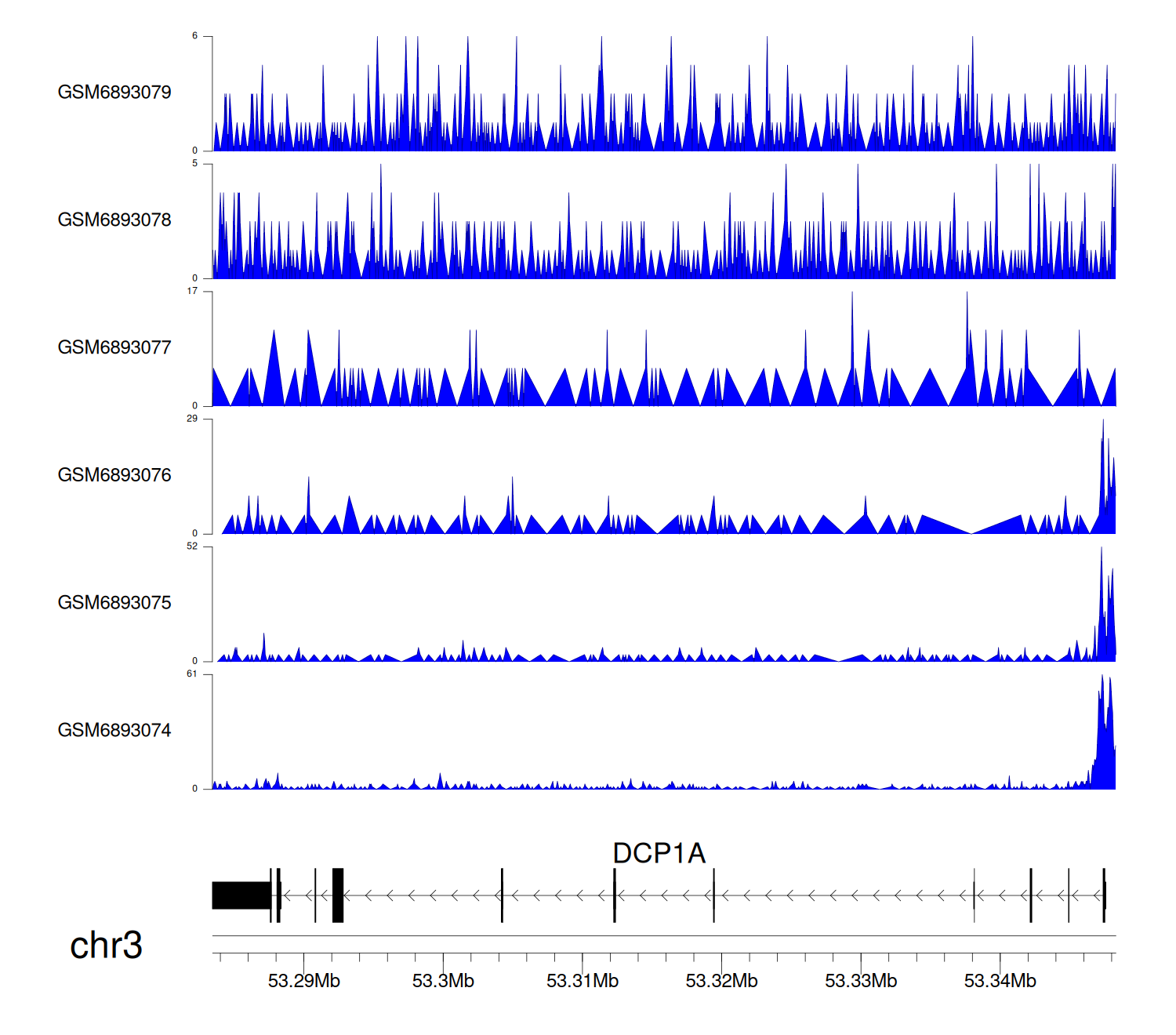Select the GSM6893074 track label
1176x1035 pixels.
(x=114, y=731)
